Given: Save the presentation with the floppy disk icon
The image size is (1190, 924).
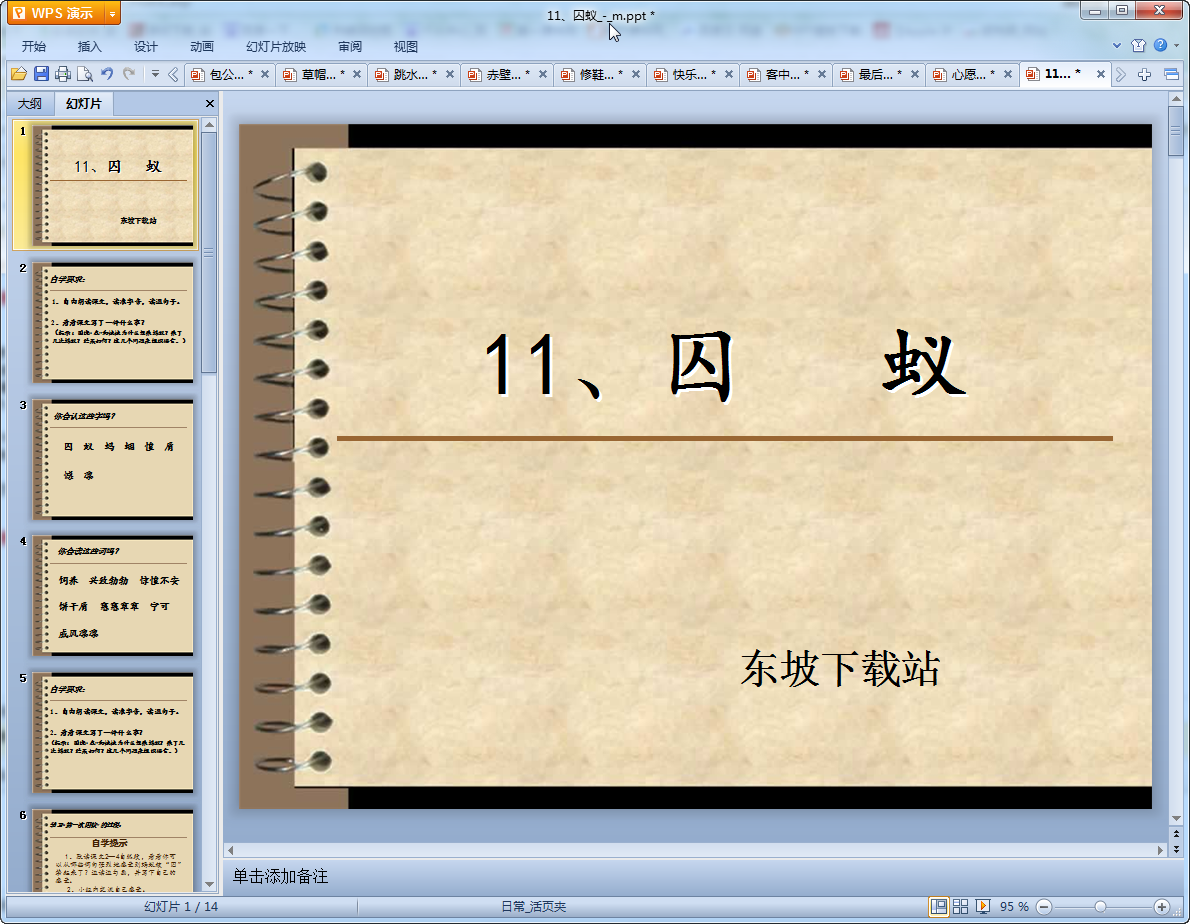Looking at the screenshot, I should [41, 74].
